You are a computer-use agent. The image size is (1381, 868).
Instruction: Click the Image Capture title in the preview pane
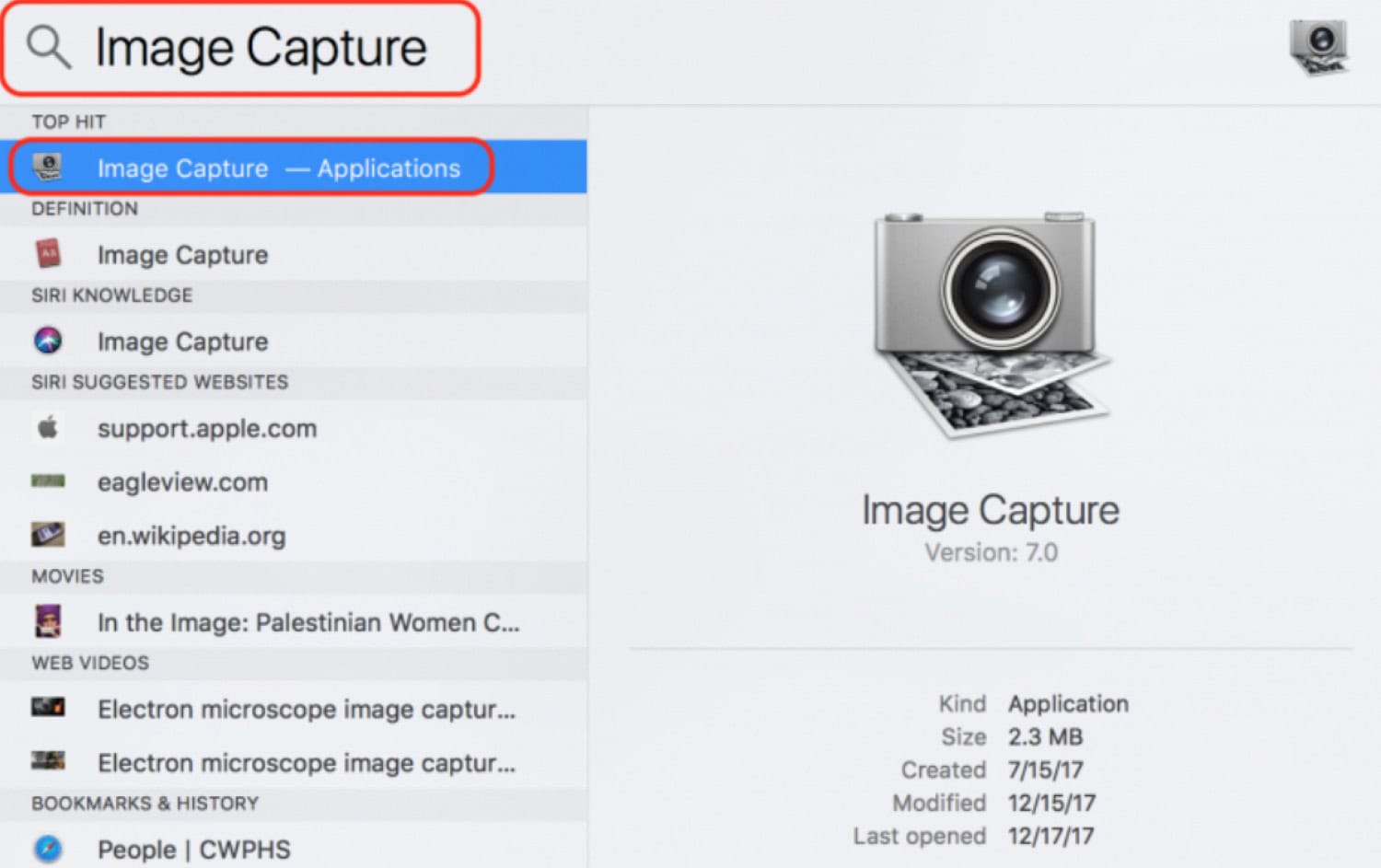point(991,510)
